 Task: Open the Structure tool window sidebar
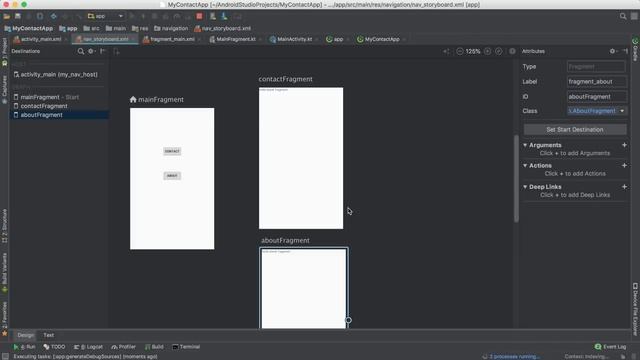click(x=4, y=226)
